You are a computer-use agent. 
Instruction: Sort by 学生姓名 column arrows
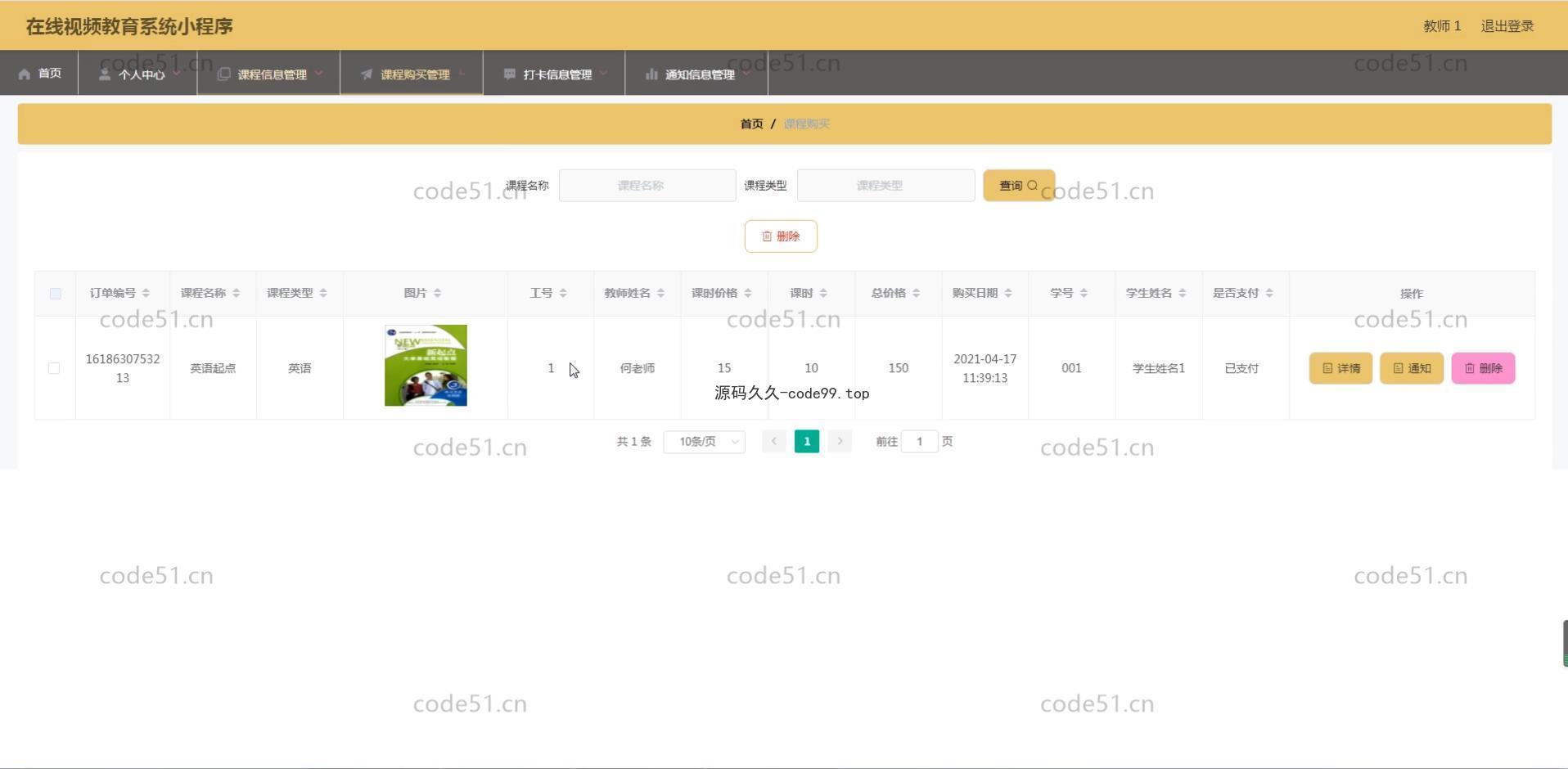click(1182, 293)
